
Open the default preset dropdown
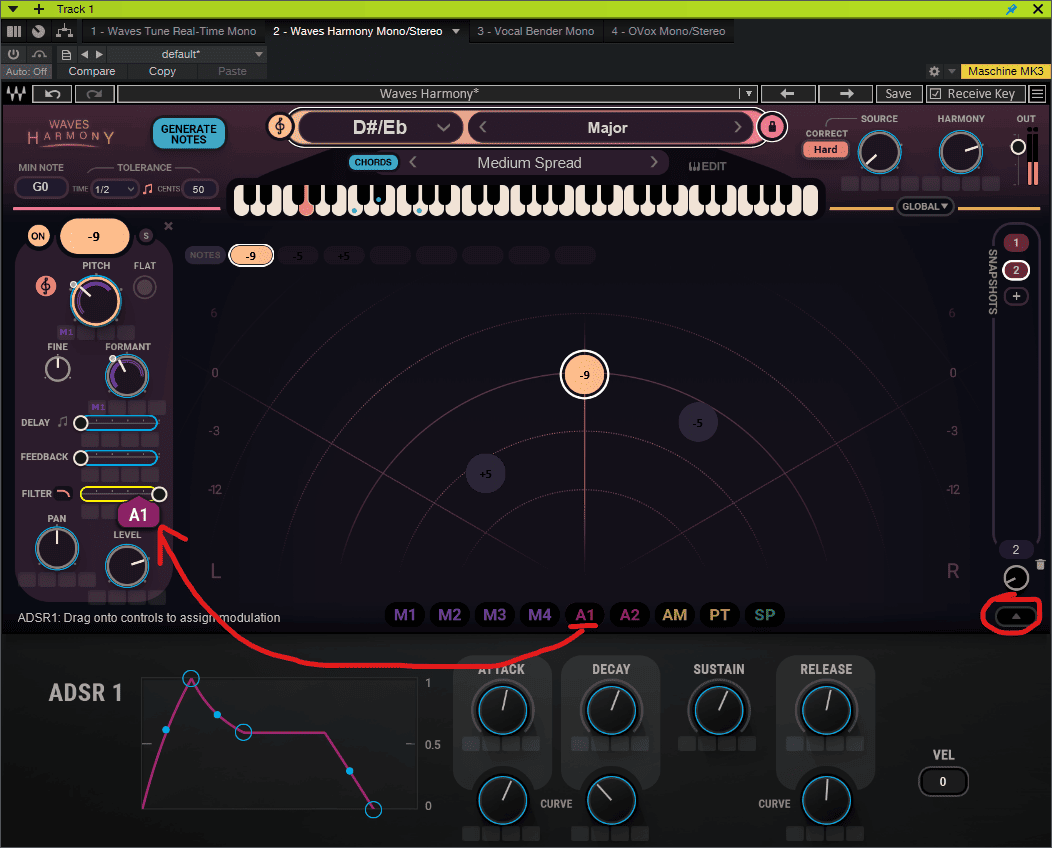(x=187, y=54)
